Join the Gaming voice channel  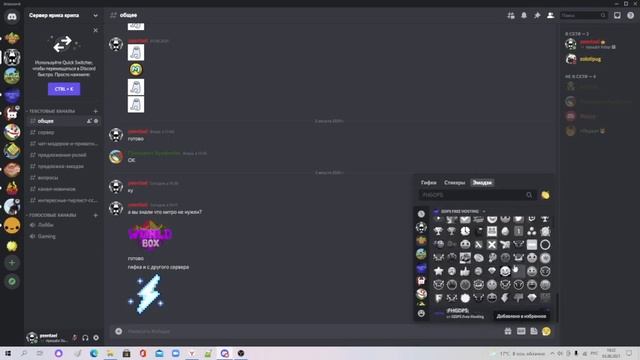pyautogui.click(x=63, y=236)
